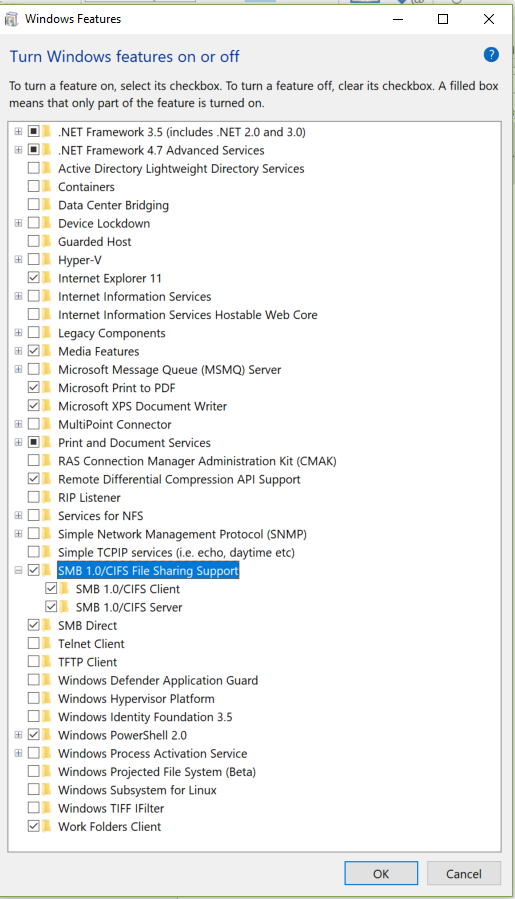Check the Hyper-V feature checkbox

(x=33, y=260)
